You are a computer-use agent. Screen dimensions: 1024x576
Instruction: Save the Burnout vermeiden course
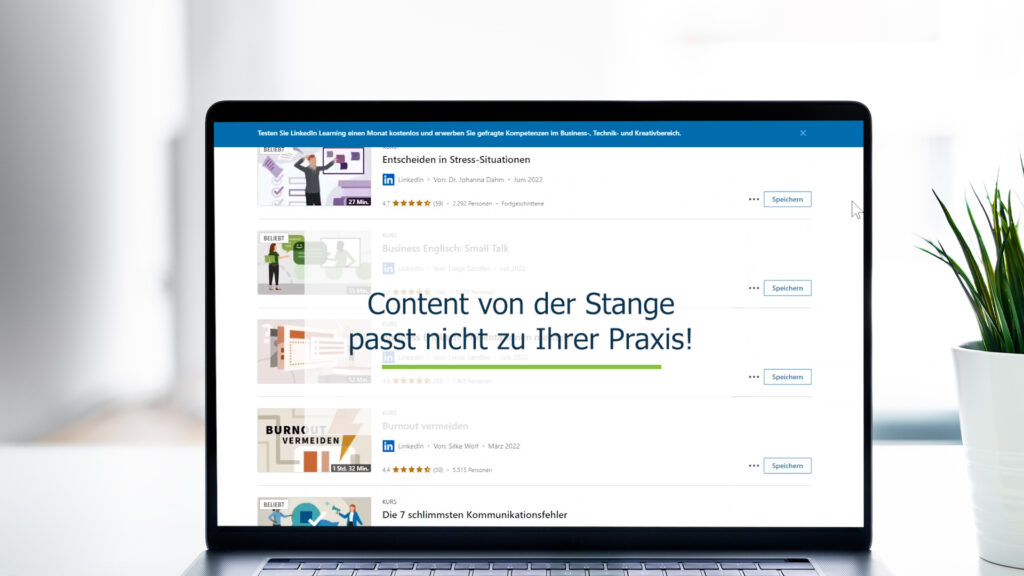pyautogui.click(x=787, y=466)
